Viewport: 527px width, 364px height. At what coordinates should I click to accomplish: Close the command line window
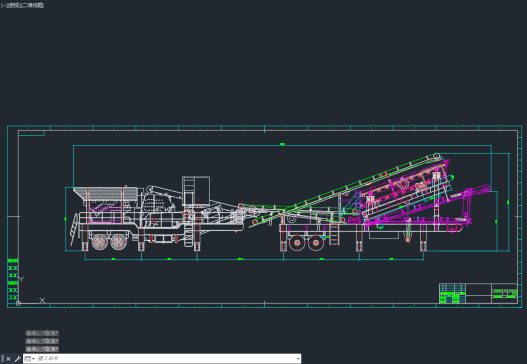click(8, 359)
